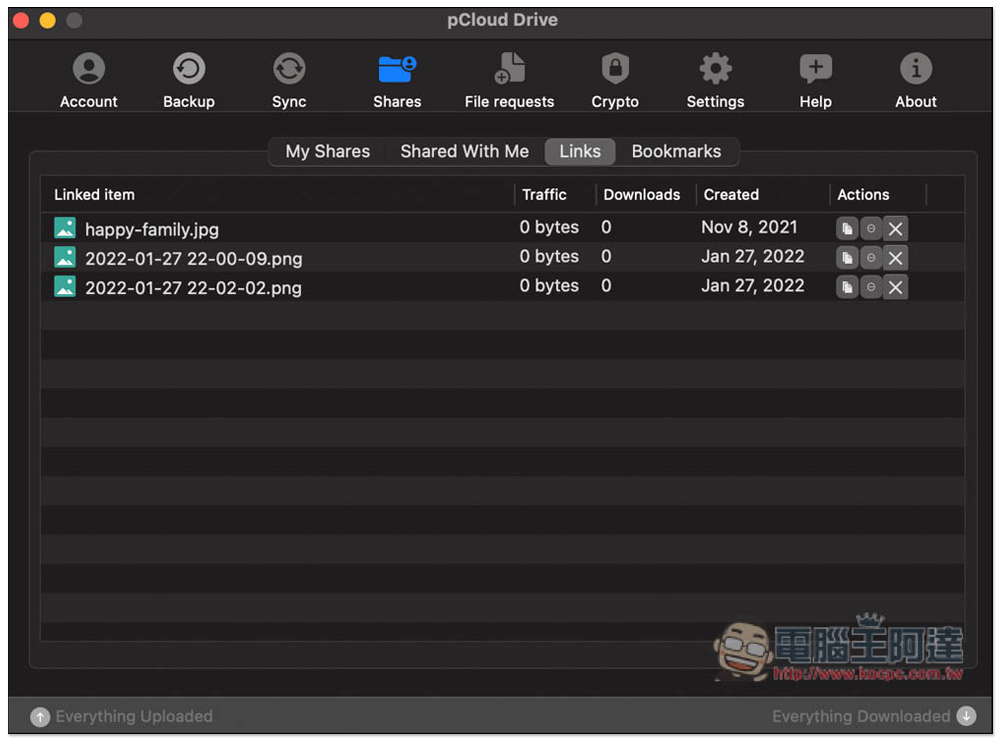Open the Crypto section
Image resolution: width=1000 pixels, height=742 pixels.
[x=615, y=80]
